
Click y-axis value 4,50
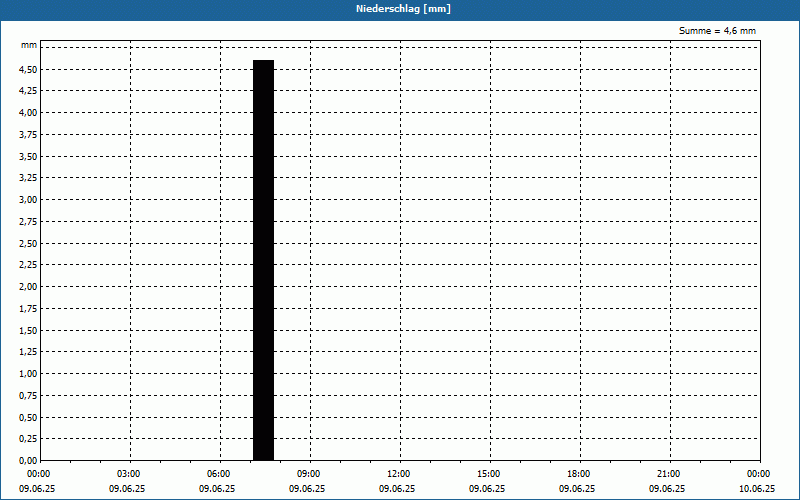pos(28,69)
